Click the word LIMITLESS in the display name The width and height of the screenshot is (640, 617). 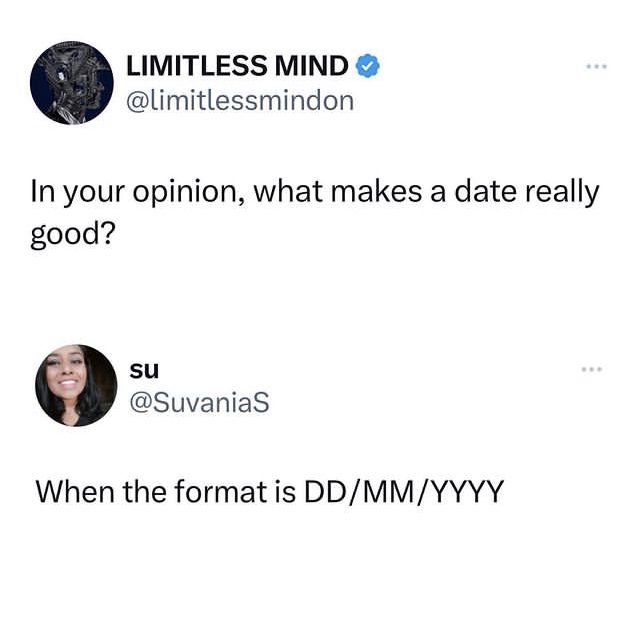tap(198, 66)
